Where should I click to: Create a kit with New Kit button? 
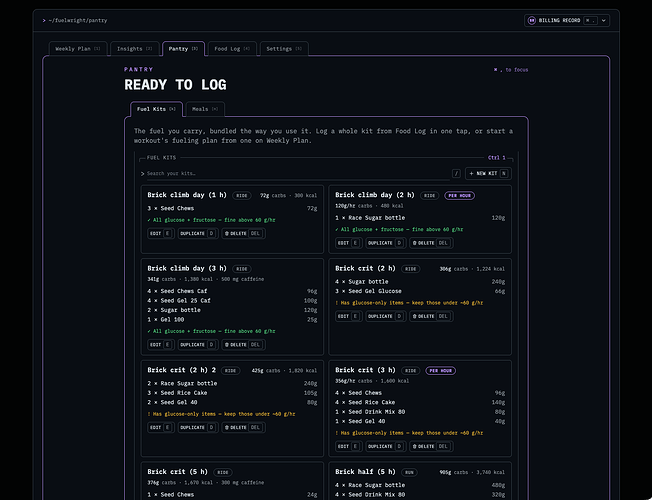[x=488, y=173]
